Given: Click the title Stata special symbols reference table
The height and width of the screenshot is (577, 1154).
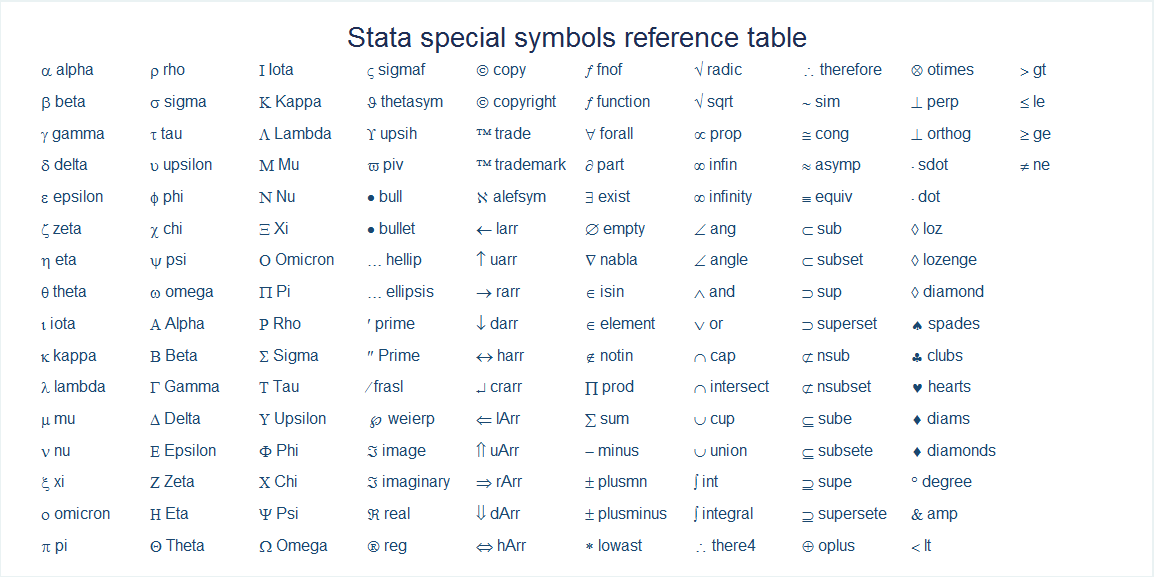Looking at the screenshot, I should [577, 38].
